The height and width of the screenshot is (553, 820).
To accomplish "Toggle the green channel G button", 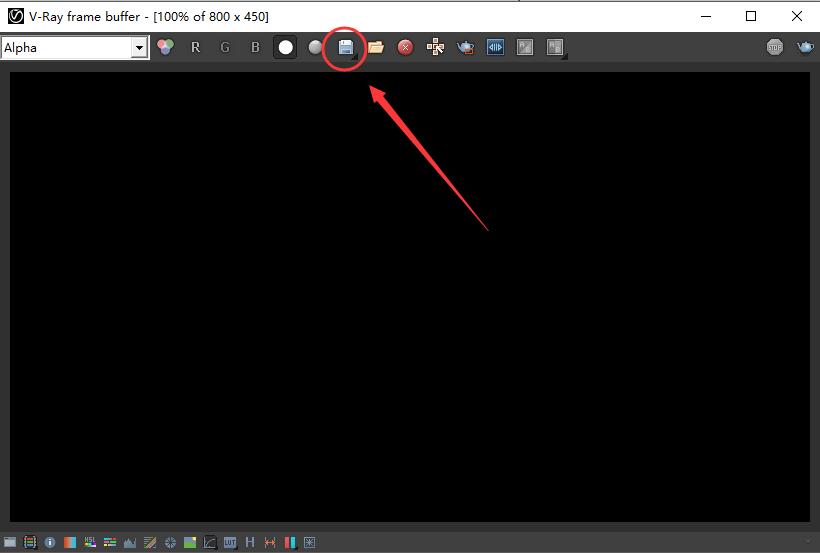I will coord(225,48).
